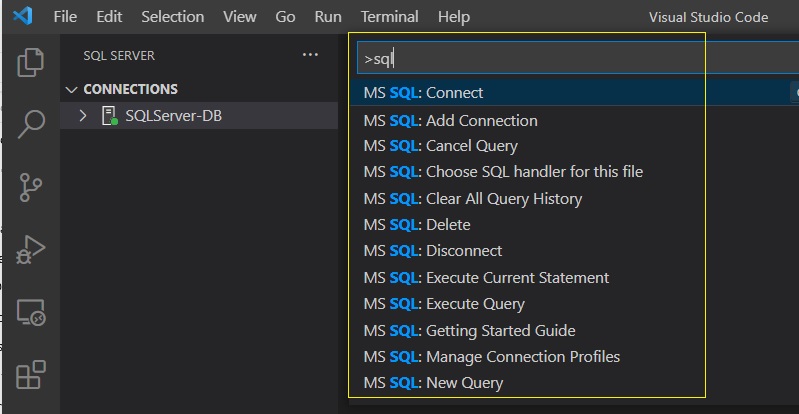Open the Edit menu
The image size is (799, 414).
click(x=109, y=16)
